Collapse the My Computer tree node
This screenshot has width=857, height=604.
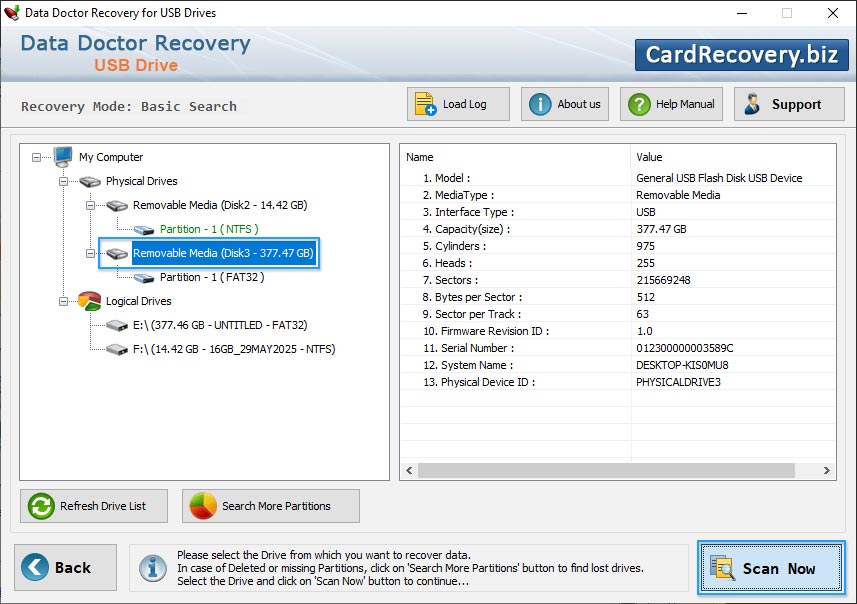click(x=36, y=157)
